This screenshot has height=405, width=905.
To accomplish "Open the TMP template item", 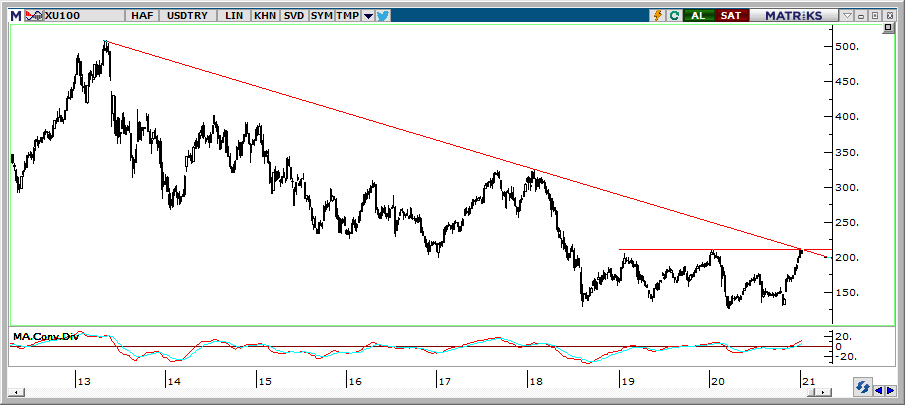I will pos(347,16).
